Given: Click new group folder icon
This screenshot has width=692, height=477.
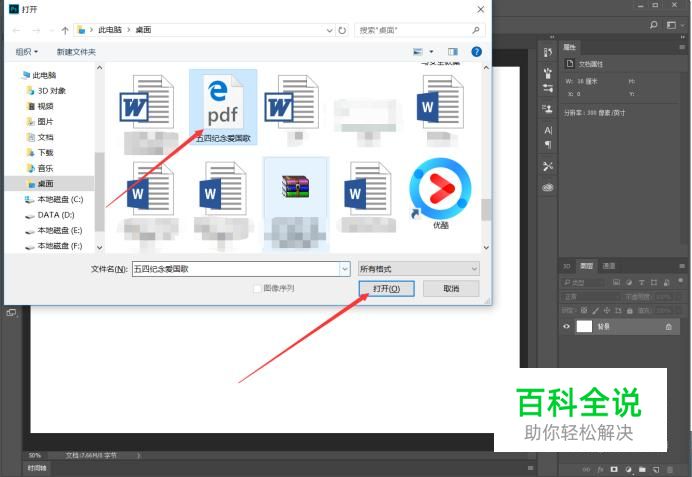Looking at the screenshot, I should click(x=642, y=469).
